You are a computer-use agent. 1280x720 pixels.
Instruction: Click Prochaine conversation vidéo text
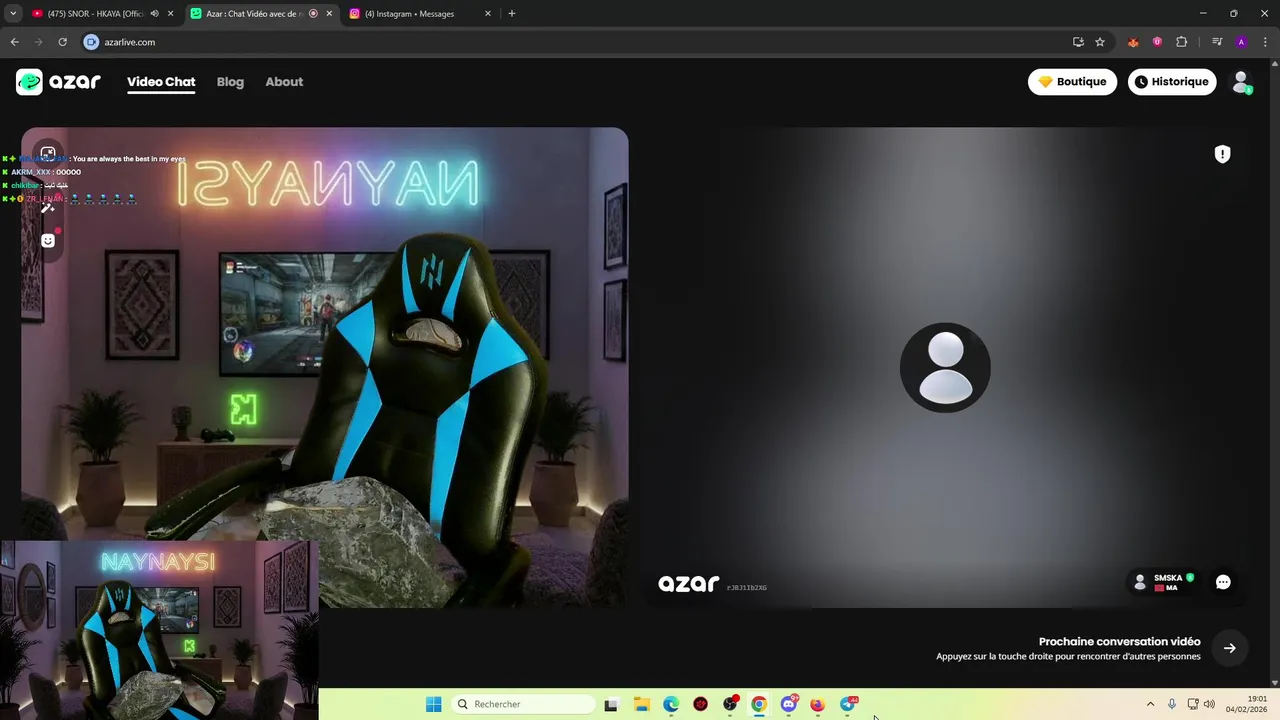pyautogui.click(x=1119, y=642)
